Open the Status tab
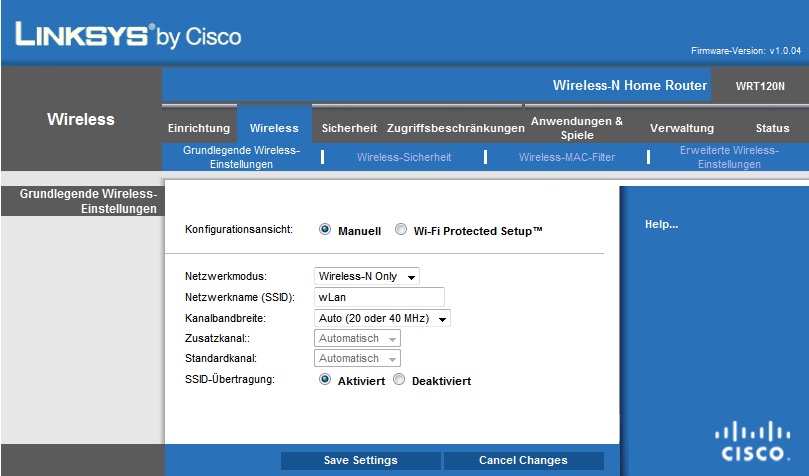Screen dimensions: 809x476 [772, 128]
